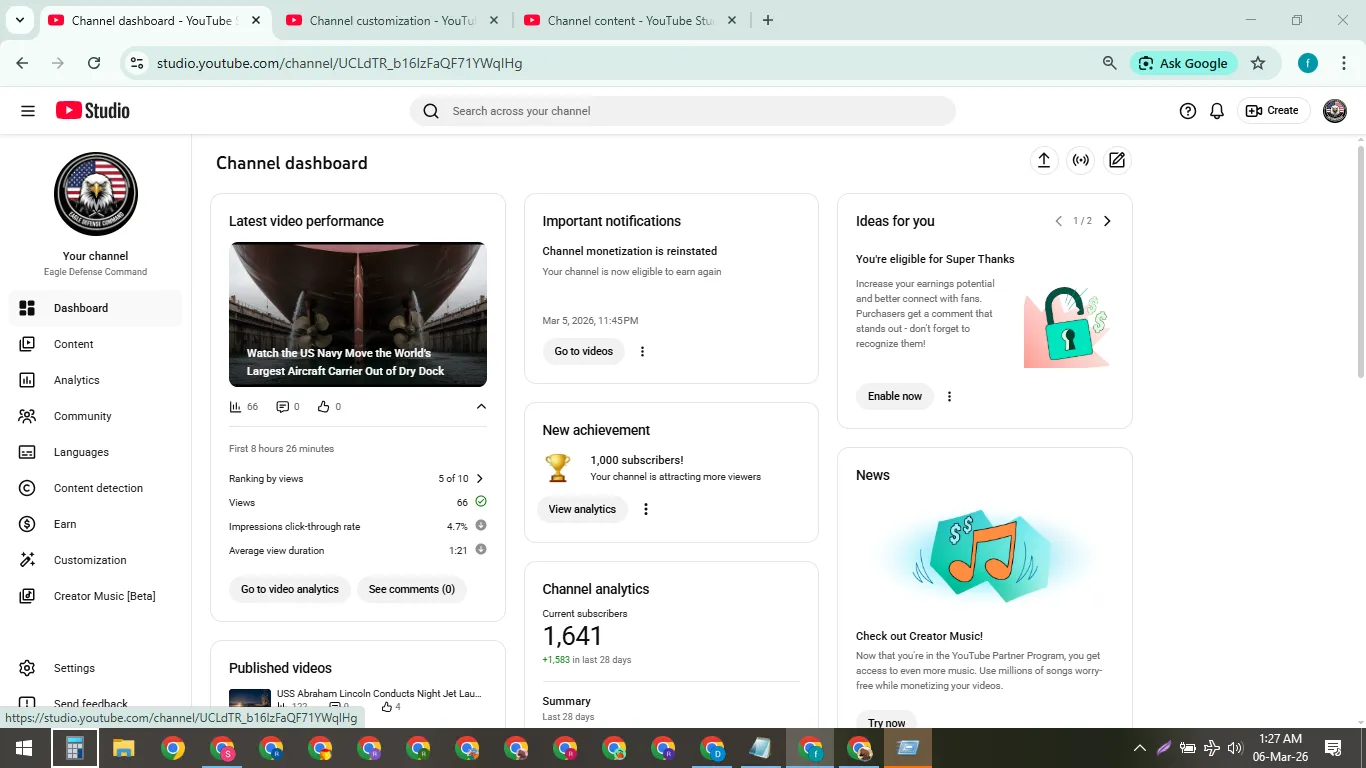Switch to the Channel customization tab

tap(393, 20)
